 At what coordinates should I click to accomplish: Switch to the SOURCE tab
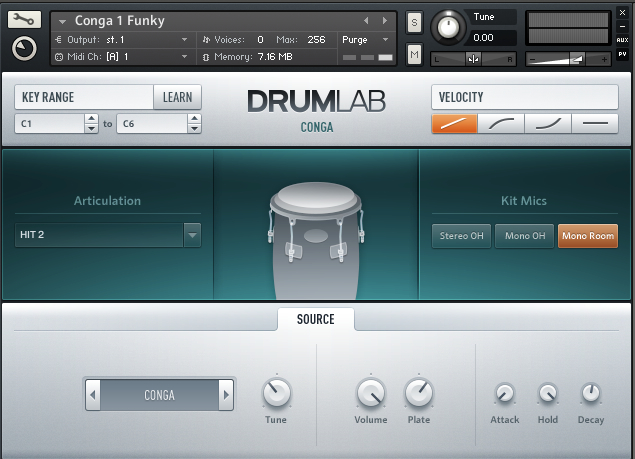[x=316, y=319]
